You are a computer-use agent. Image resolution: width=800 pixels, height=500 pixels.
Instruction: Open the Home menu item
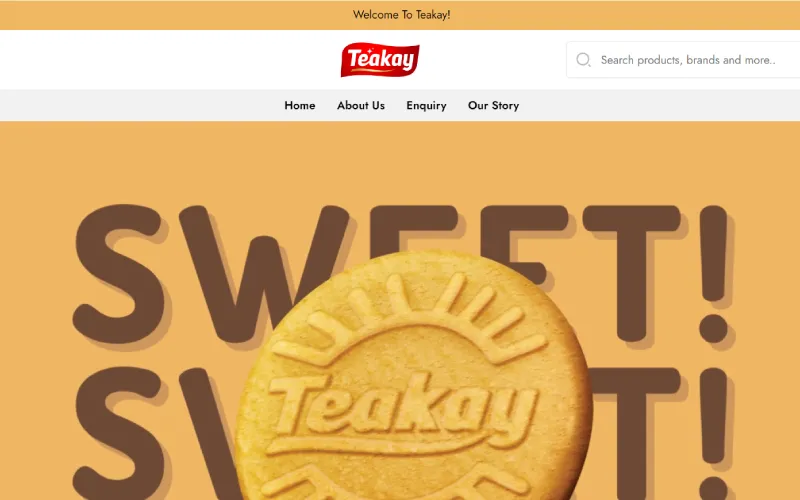[299, 105]
